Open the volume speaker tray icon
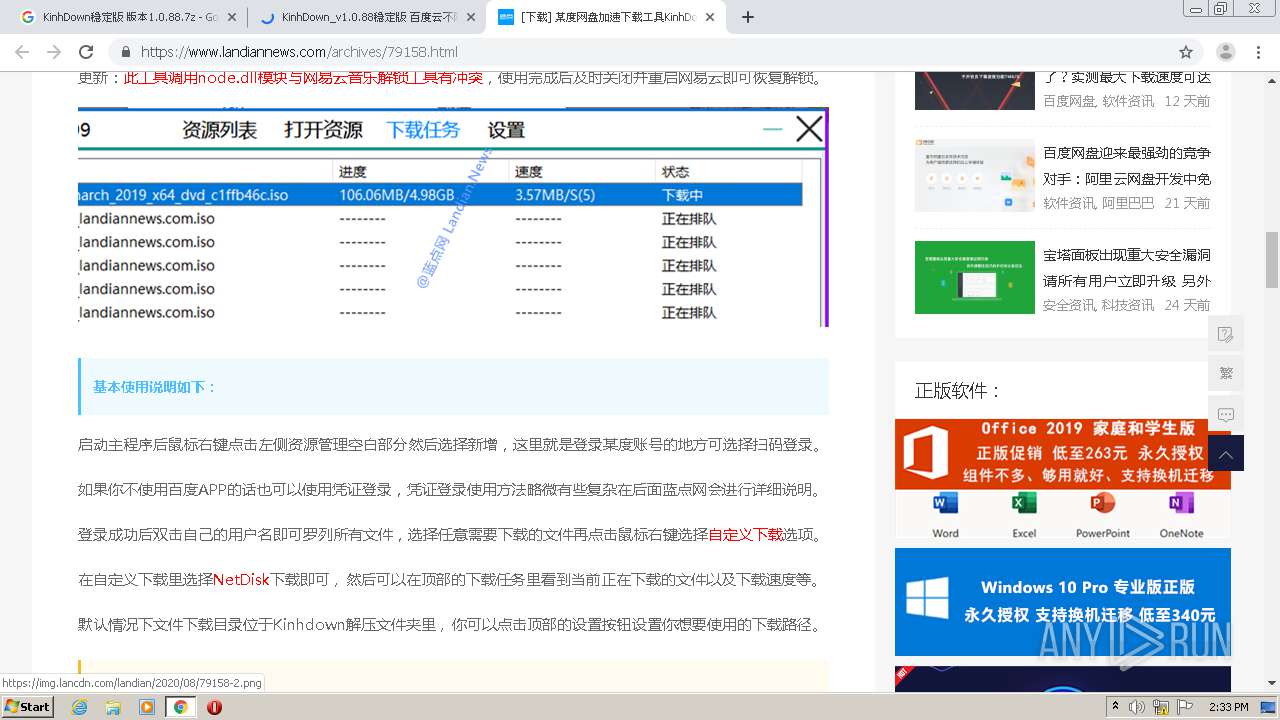This screenshot has height=720, width=1280. click(x=1137, y=707)
